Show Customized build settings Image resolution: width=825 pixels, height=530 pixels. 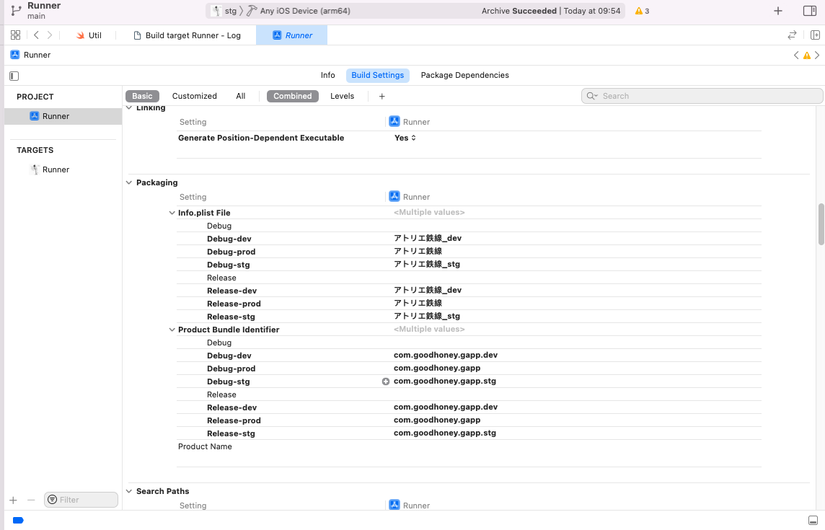[x=194, y=96]
